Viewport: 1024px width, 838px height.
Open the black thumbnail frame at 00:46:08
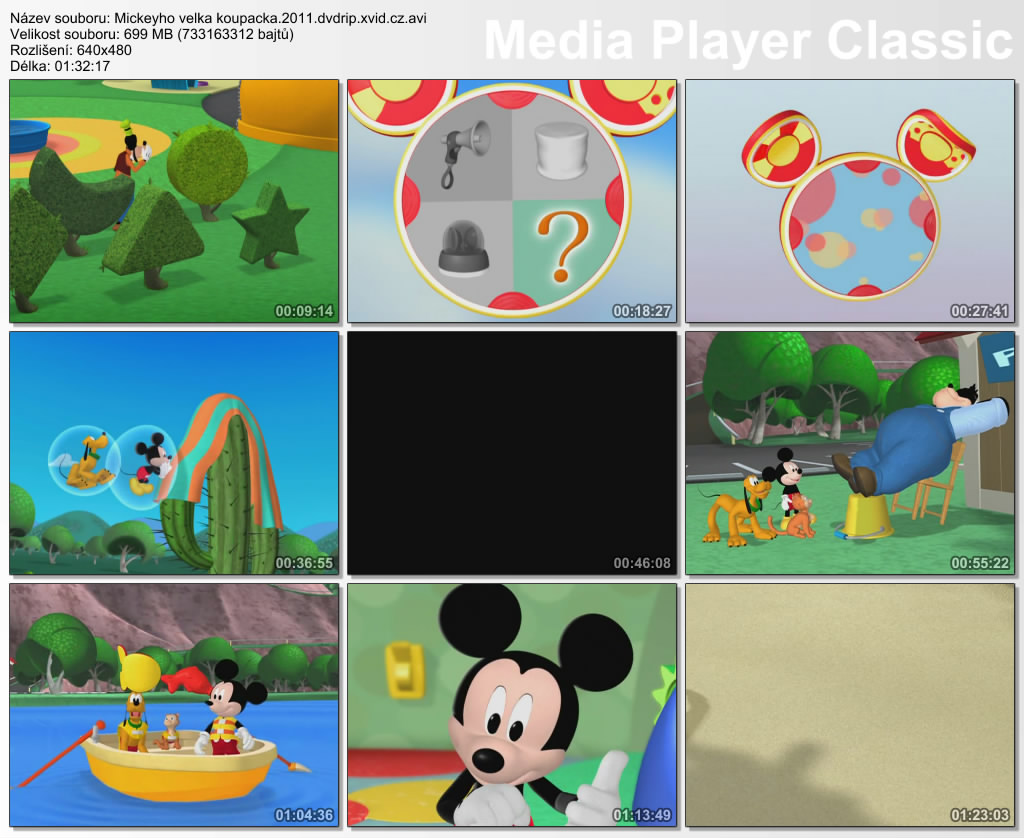click(x=512, y=453)
